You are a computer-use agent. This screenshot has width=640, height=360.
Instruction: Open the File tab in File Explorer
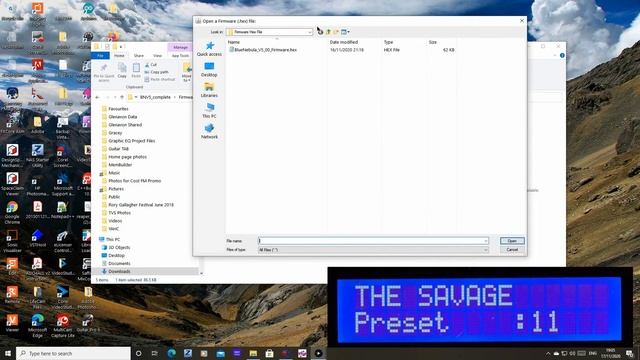click(x=100, y=56)
